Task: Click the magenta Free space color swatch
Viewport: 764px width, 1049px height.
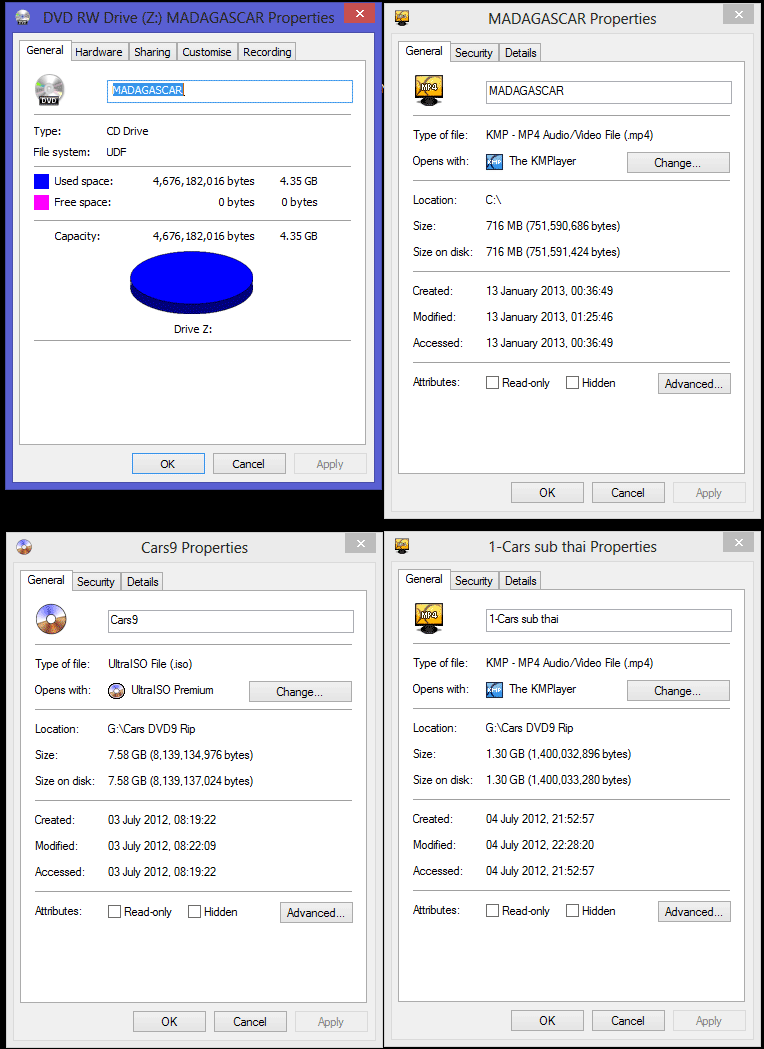Action: [41, 202]
